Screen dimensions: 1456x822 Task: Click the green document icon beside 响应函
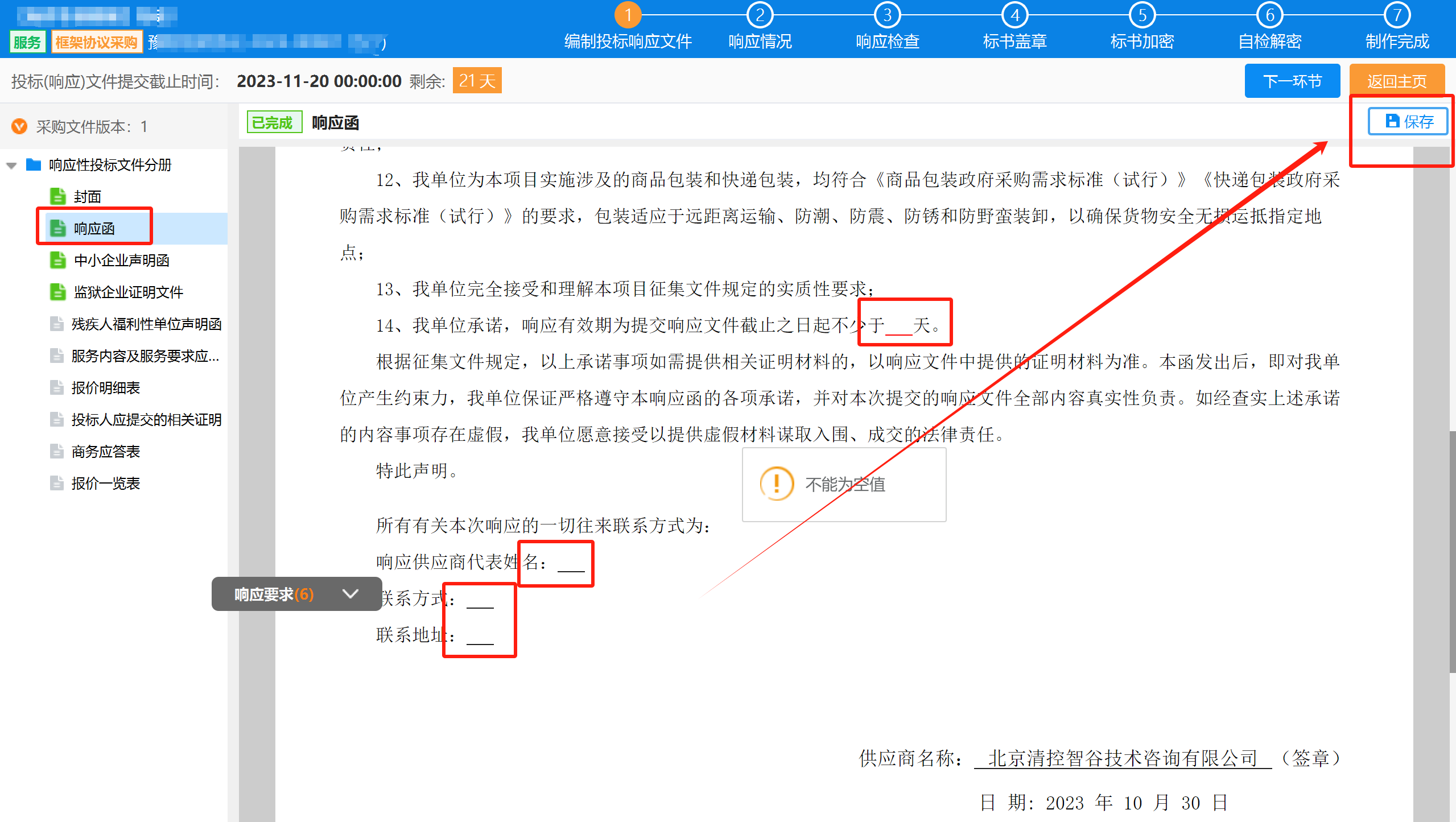tap(57, 228)
